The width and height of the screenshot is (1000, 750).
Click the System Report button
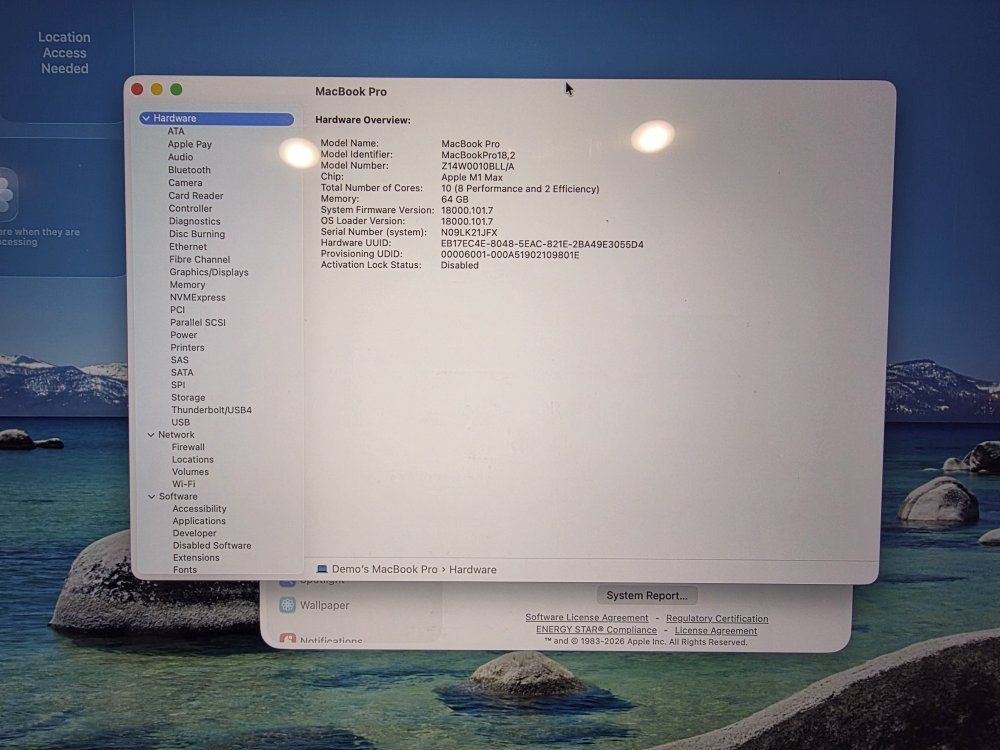(x=647, y=595)
